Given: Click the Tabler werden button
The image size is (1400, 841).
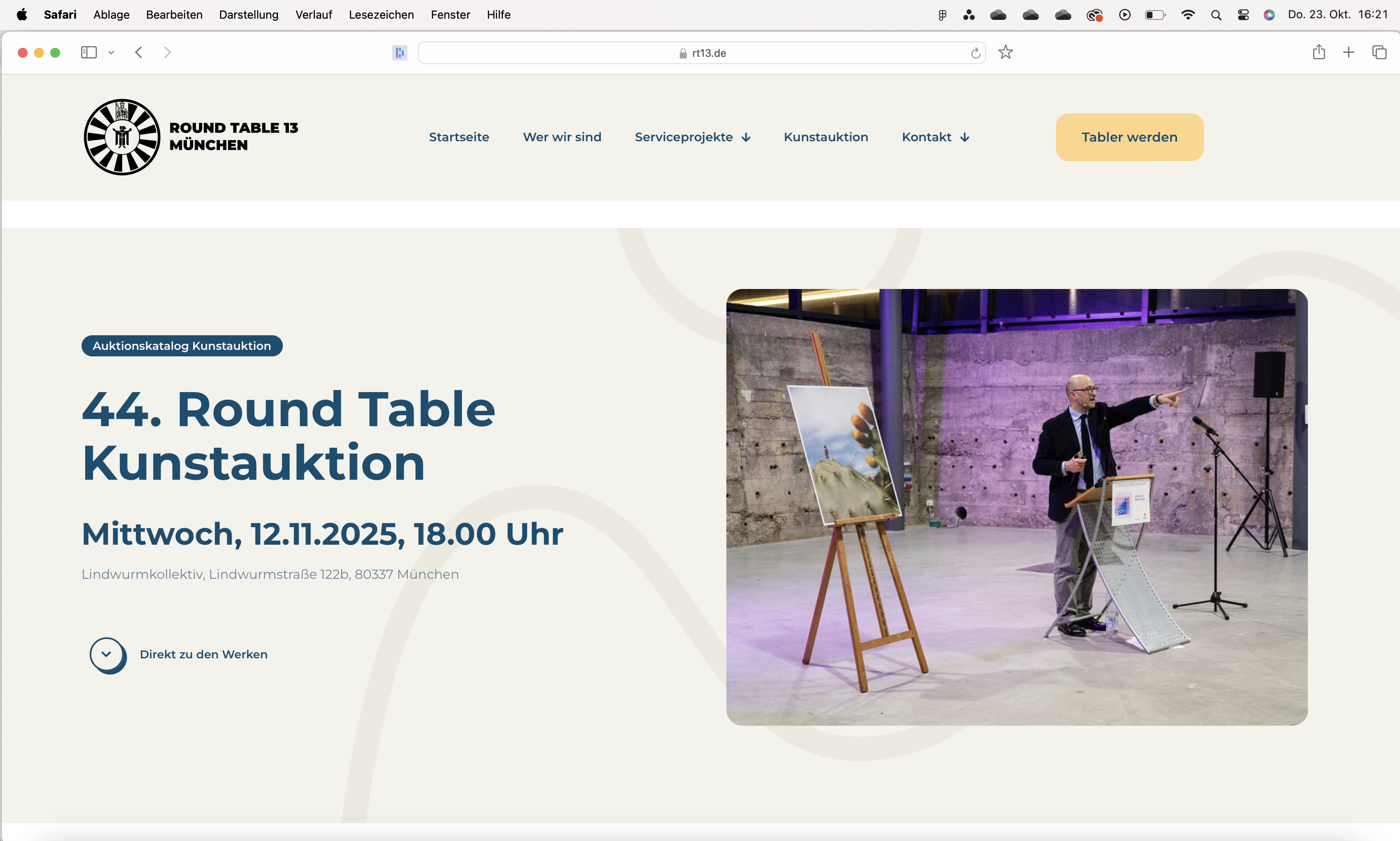Looking at the screenshot, I should coord(1129,137).
